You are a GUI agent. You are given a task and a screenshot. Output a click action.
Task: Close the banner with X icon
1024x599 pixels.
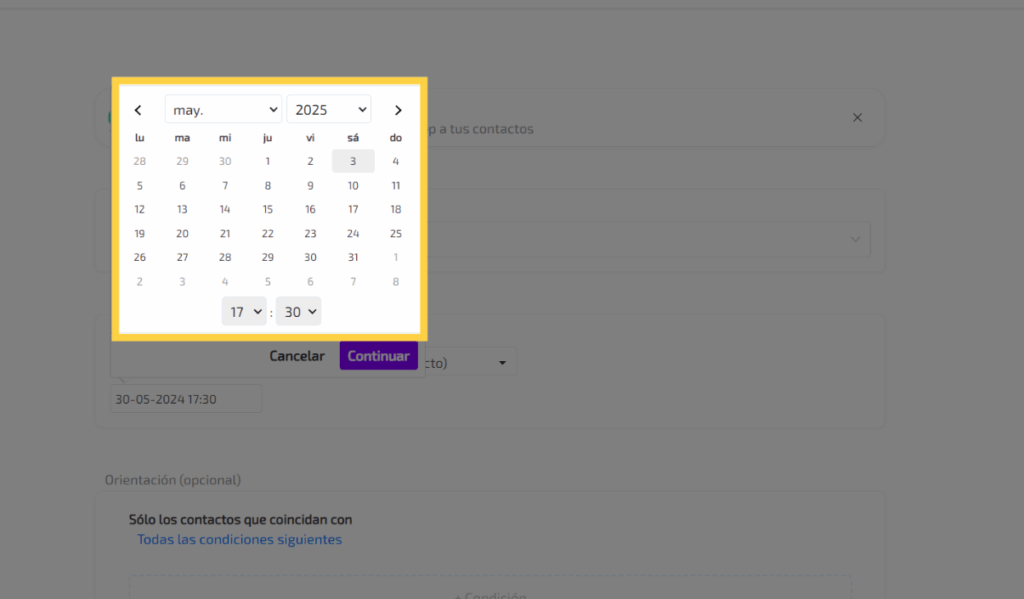click(x=857, y=118)
